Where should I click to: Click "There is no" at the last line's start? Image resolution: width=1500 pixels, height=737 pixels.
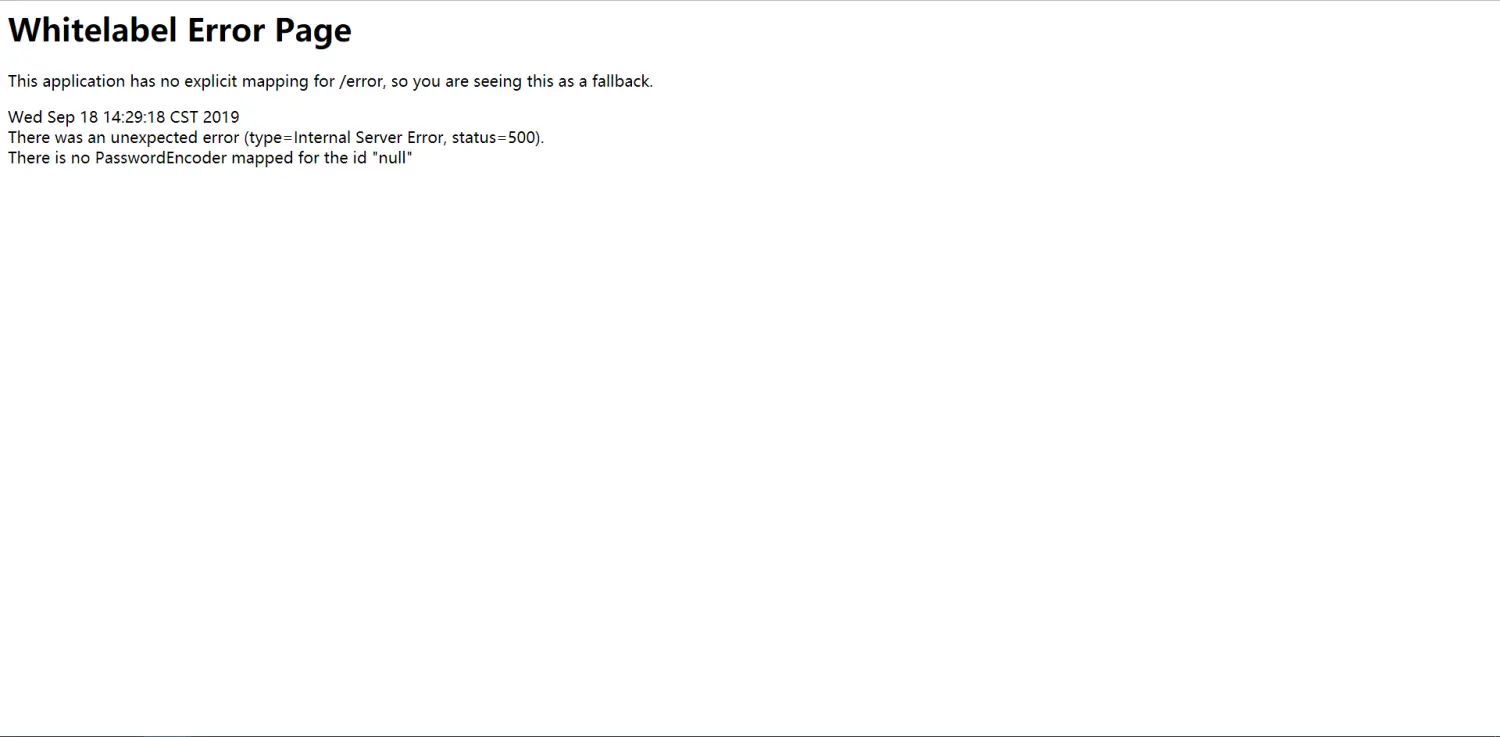(49, 158)
